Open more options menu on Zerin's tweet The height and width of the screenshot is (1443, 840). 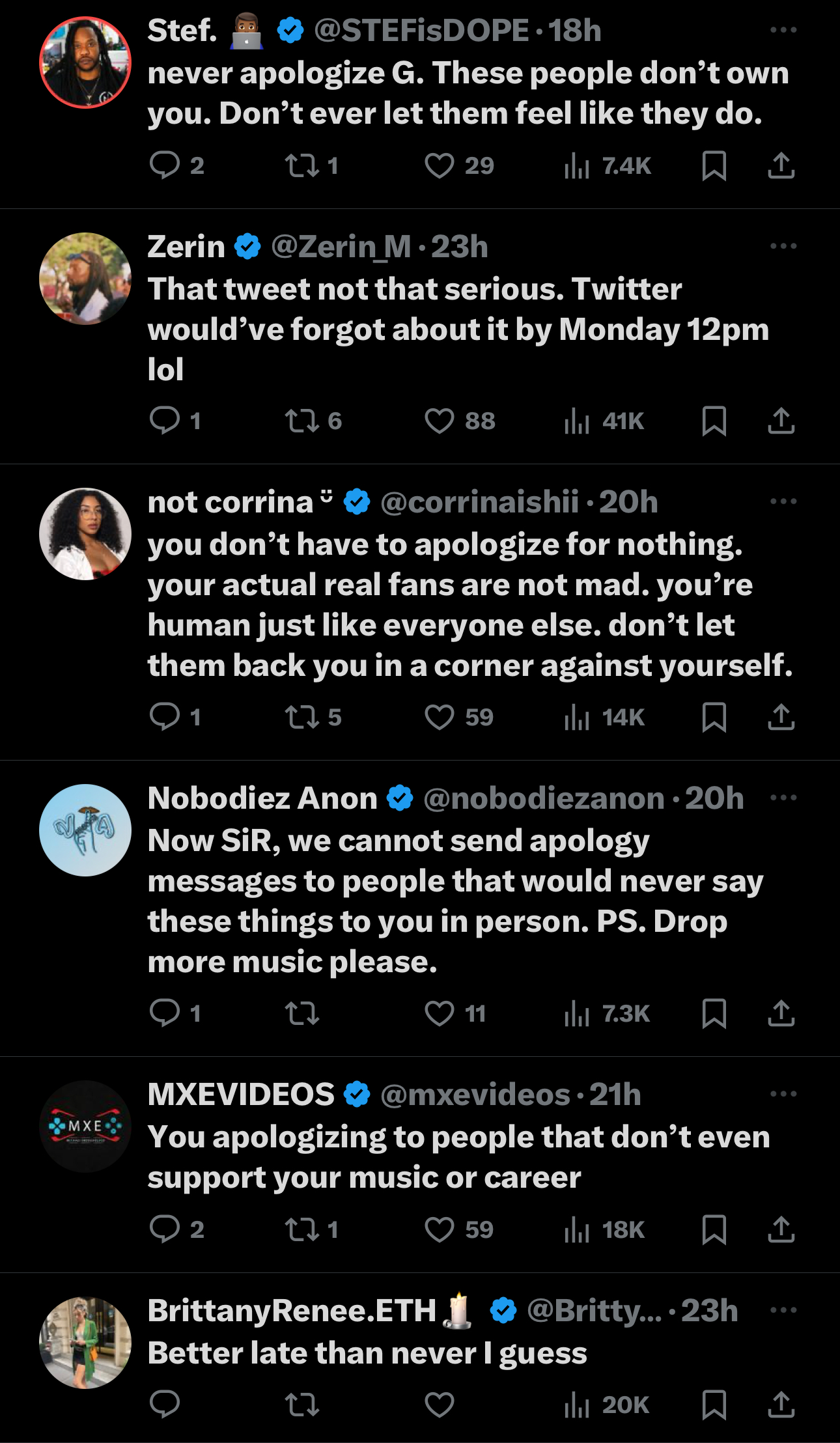[783, 247]
